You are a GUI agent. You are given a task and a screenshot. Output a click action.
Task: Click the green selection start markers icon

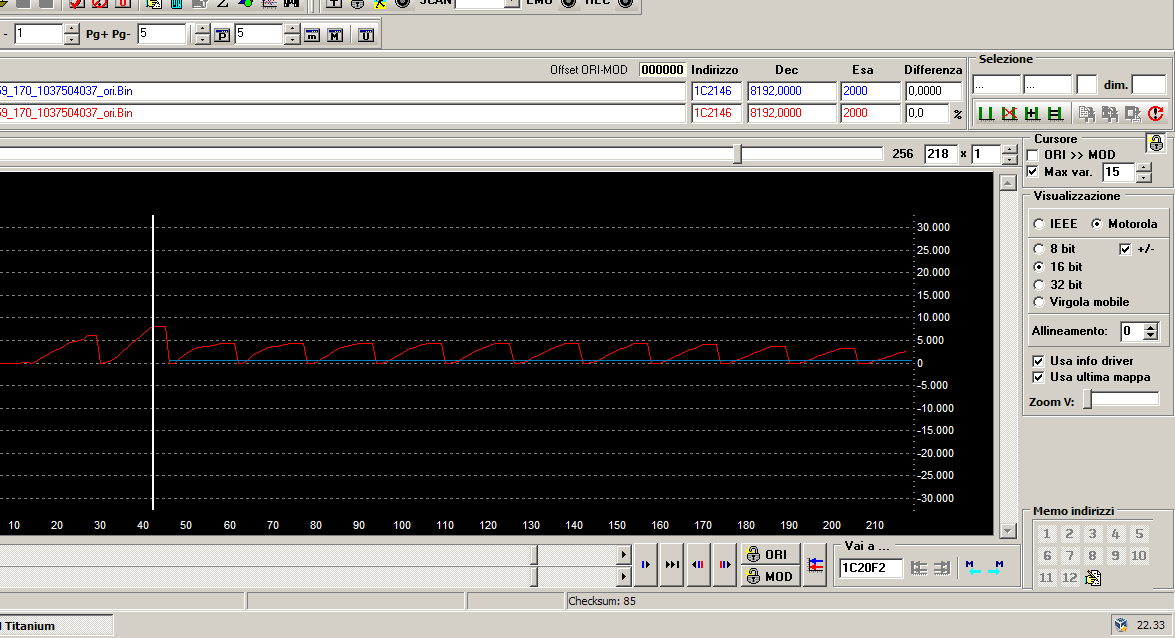pos(986,114)
